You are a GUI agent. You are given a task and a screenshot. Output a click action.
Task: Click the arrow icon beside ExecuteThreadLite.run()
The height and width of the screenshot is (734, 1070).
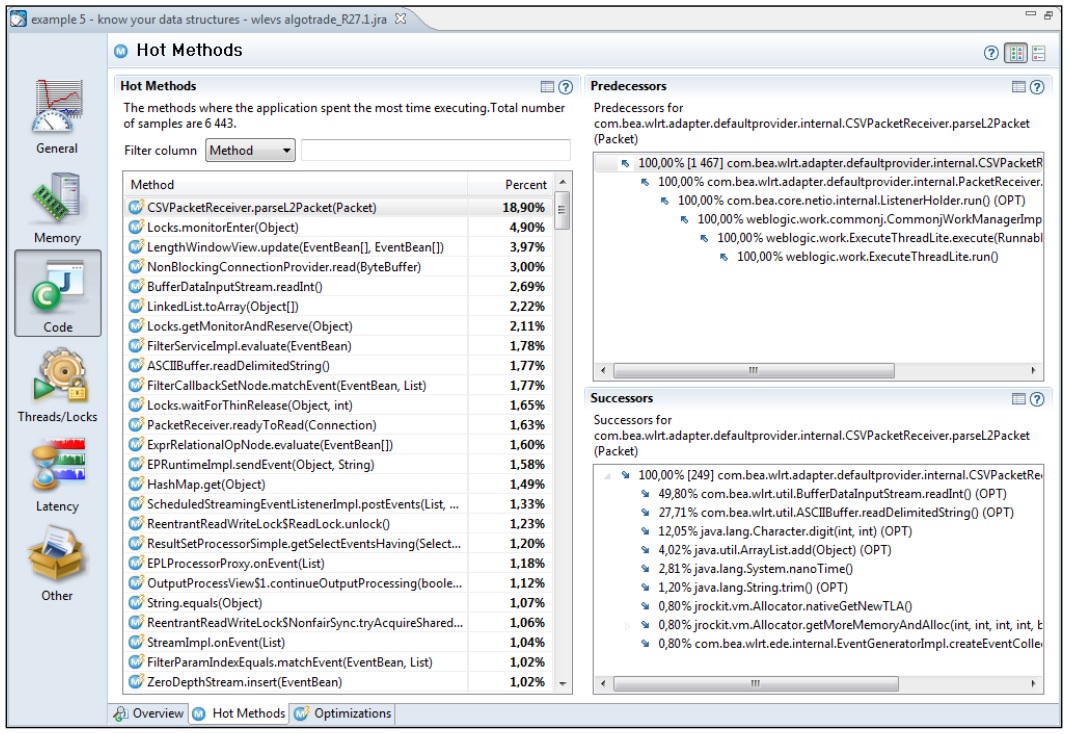tap(724, 257)
